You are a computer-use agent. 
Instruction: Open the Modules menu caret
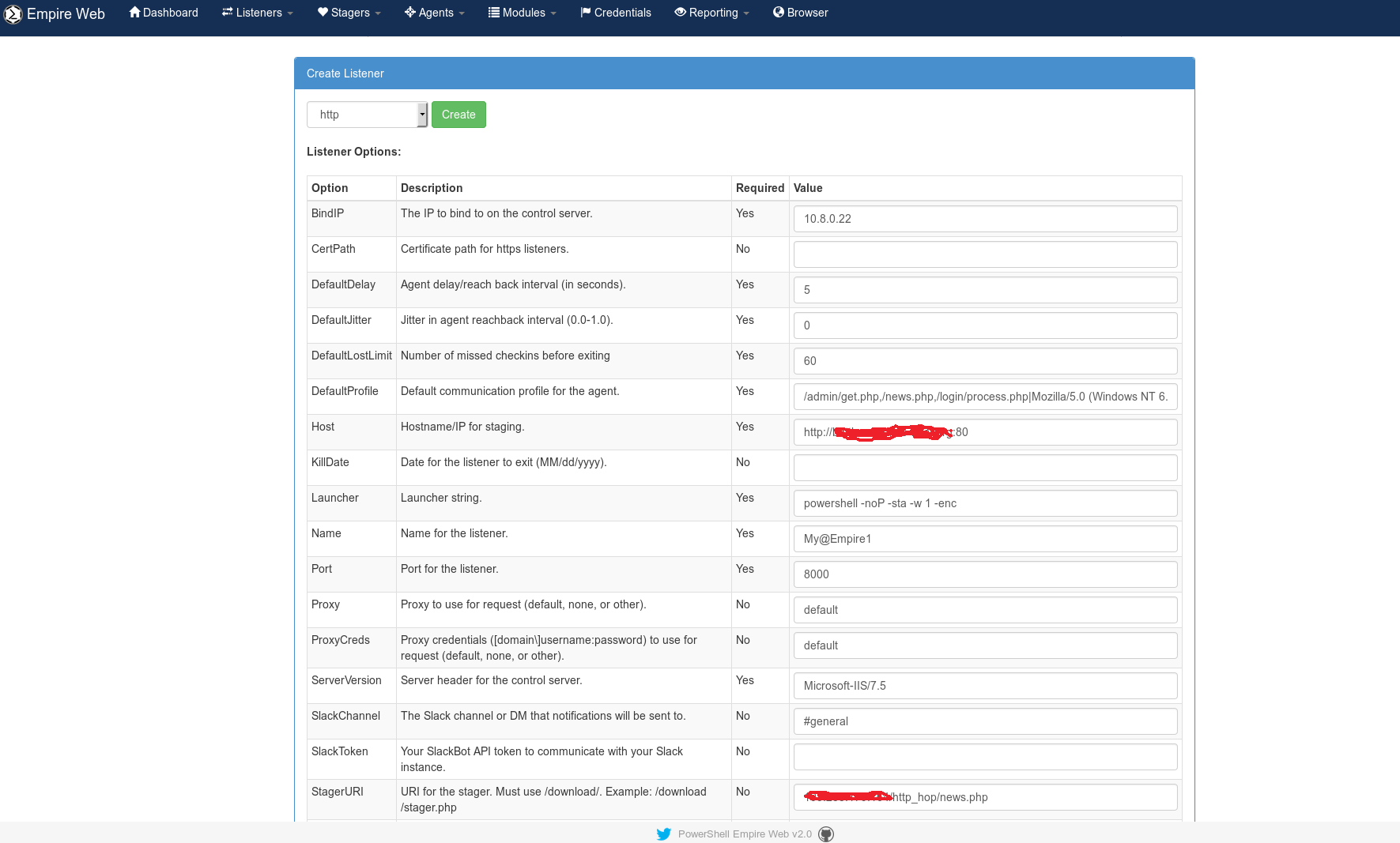(553, 13)
